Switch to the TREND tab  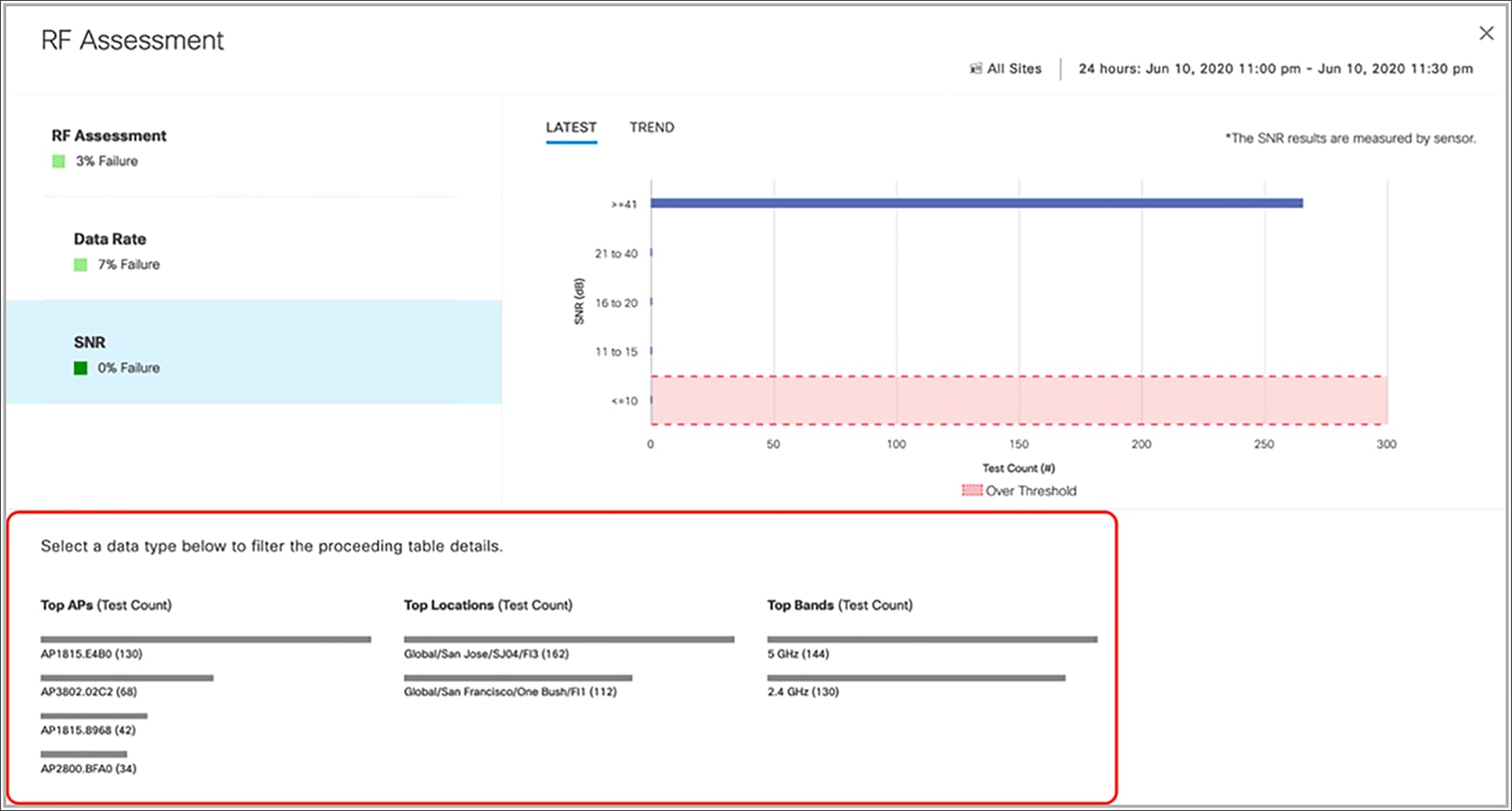[x=652, y=127]
